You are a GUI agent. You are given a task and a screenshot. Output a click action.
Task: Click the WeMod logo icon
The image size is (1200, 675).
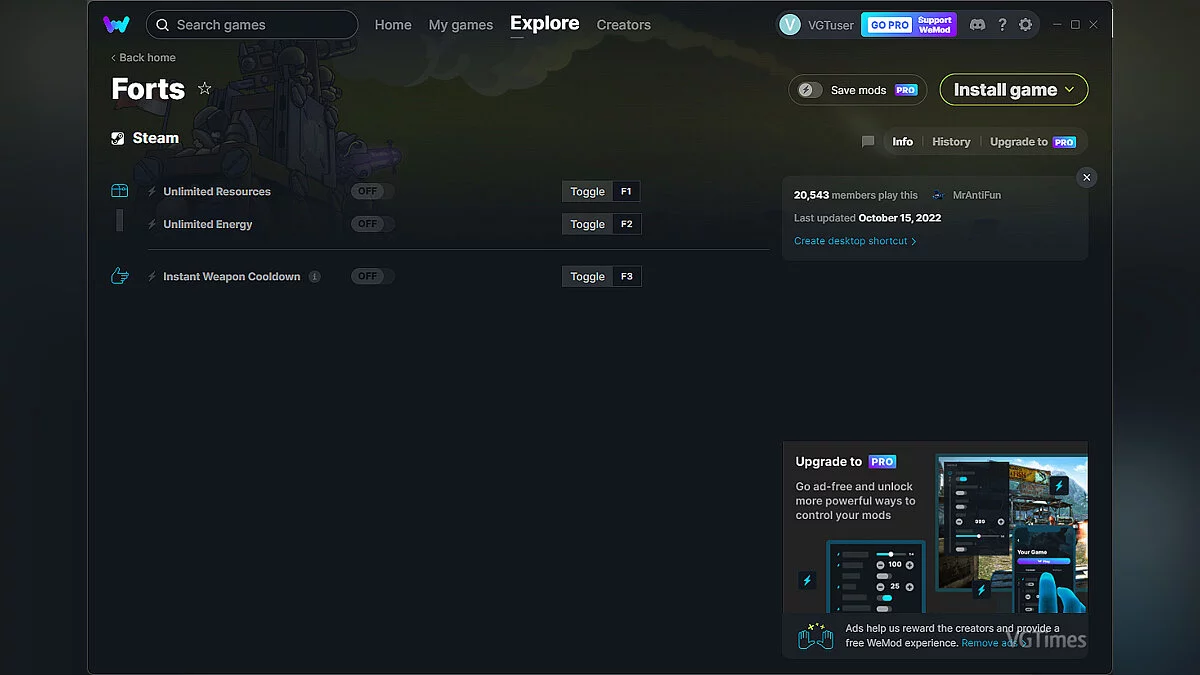116,25
